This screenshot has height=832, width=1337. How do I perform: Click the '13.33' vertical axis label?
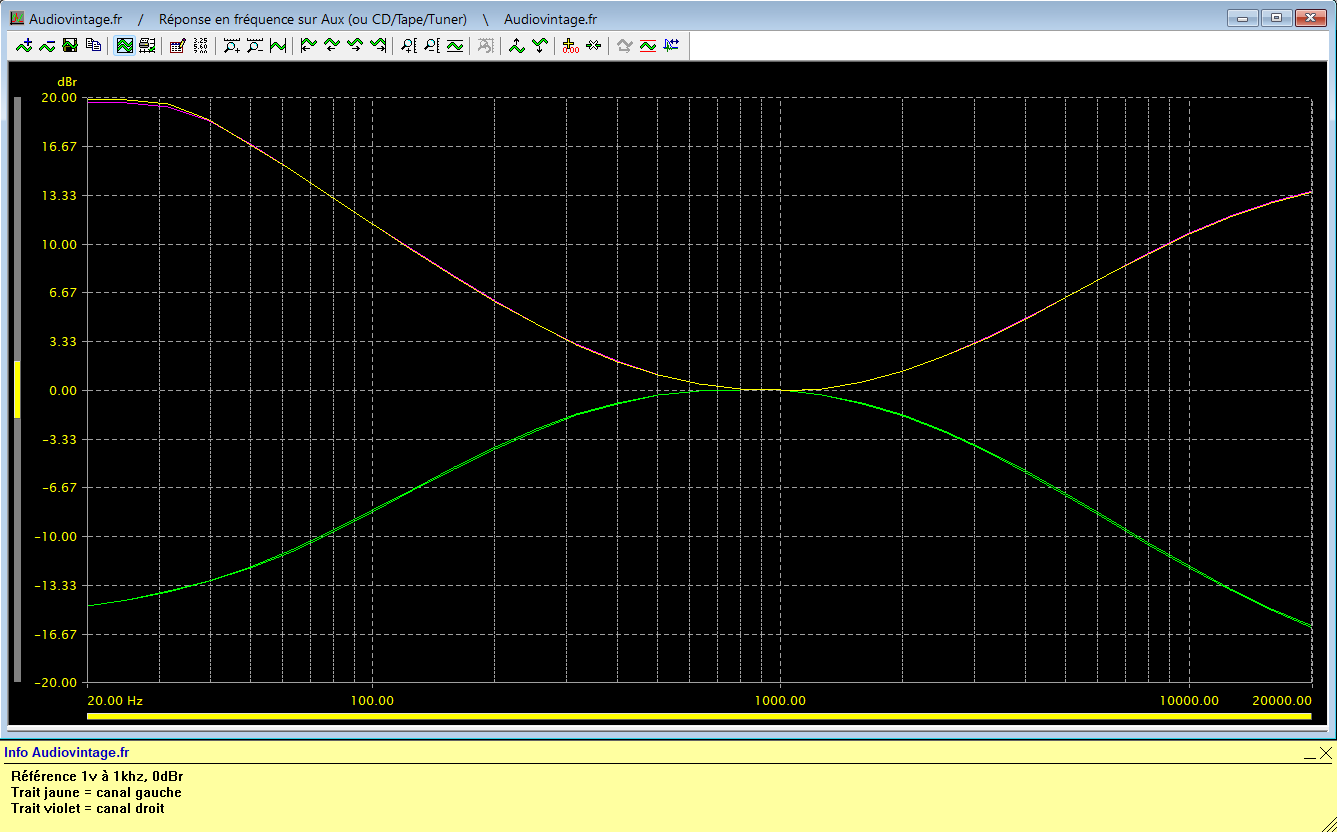[59, 196]
